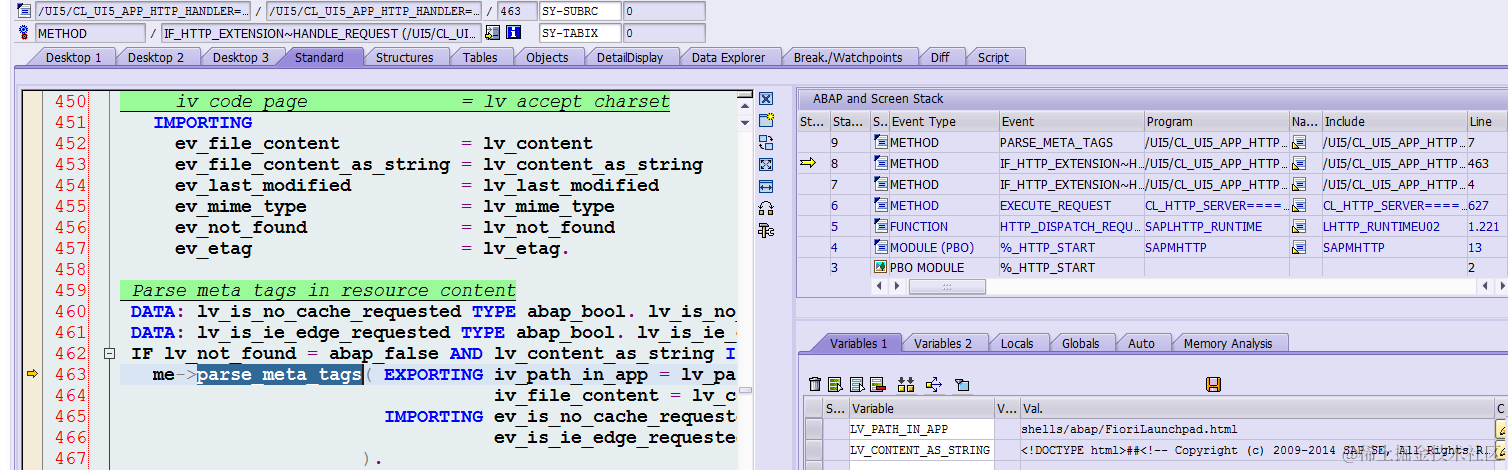The height and width of the screenshot is (470, 1508).
Task: Click the SY-TABIX field
Action: (580, 33)
